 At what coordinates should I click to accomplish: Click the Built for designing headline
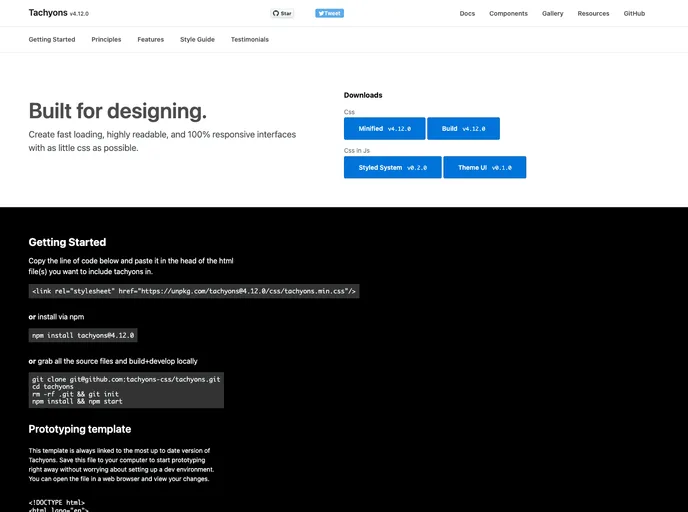(x=118, y=111)
